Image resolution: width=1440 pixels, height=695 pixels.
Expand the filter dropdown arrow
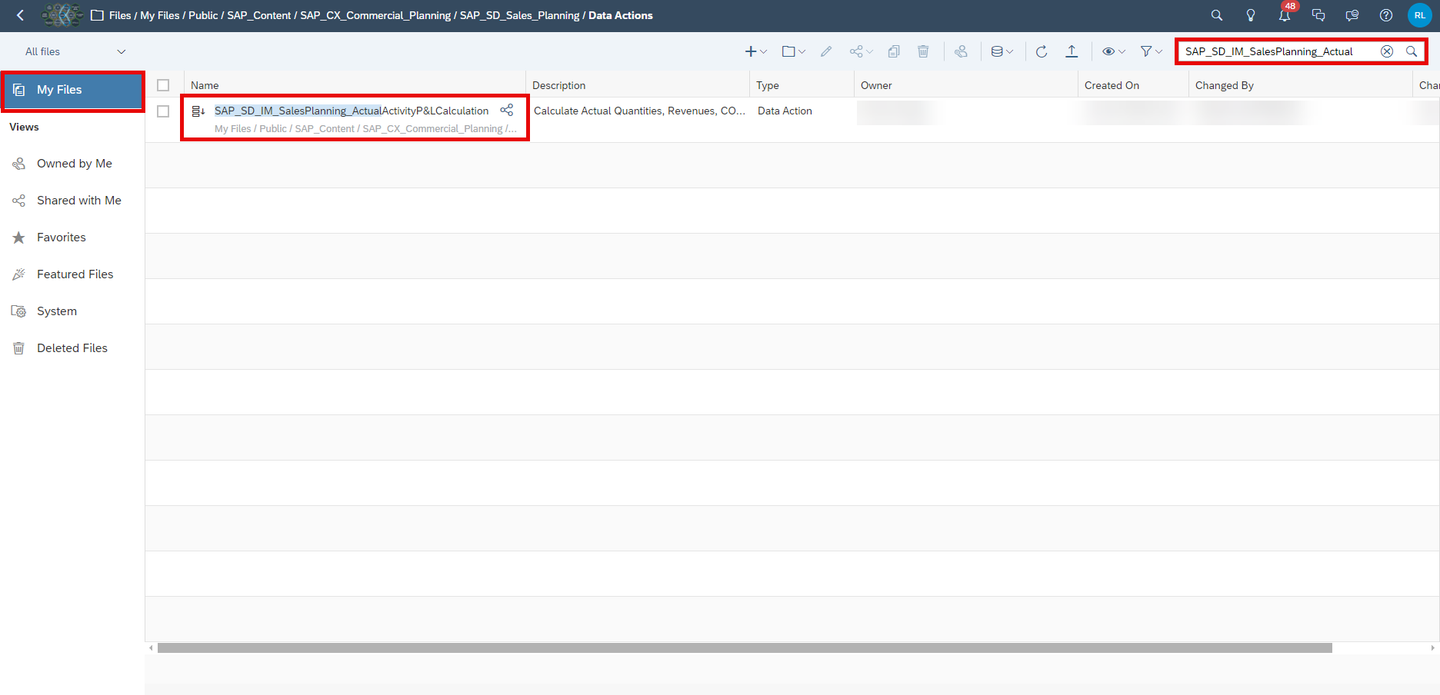coord(1159,52)
